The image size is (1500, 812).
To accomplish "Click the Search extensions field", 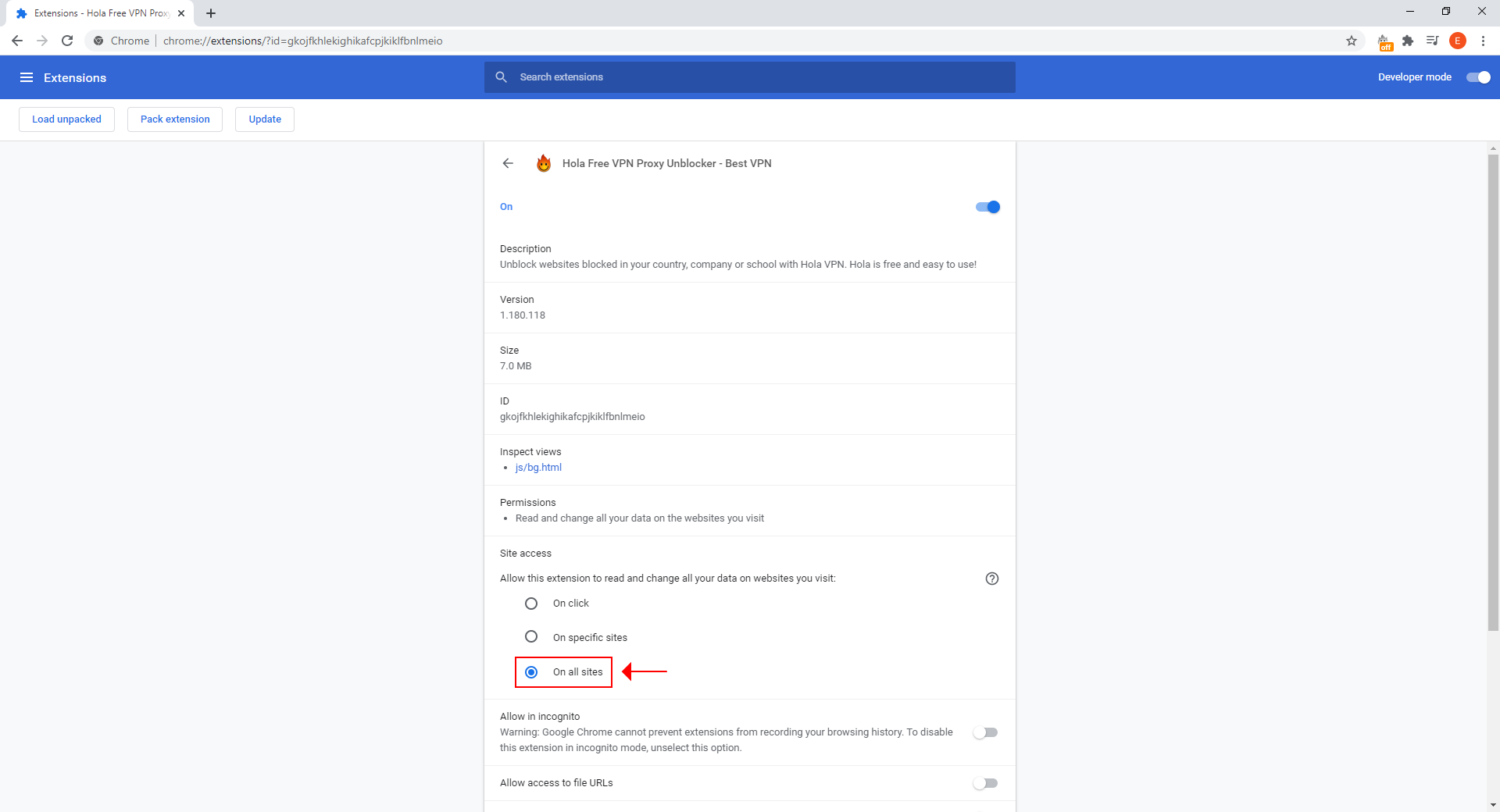I will 750,77.
